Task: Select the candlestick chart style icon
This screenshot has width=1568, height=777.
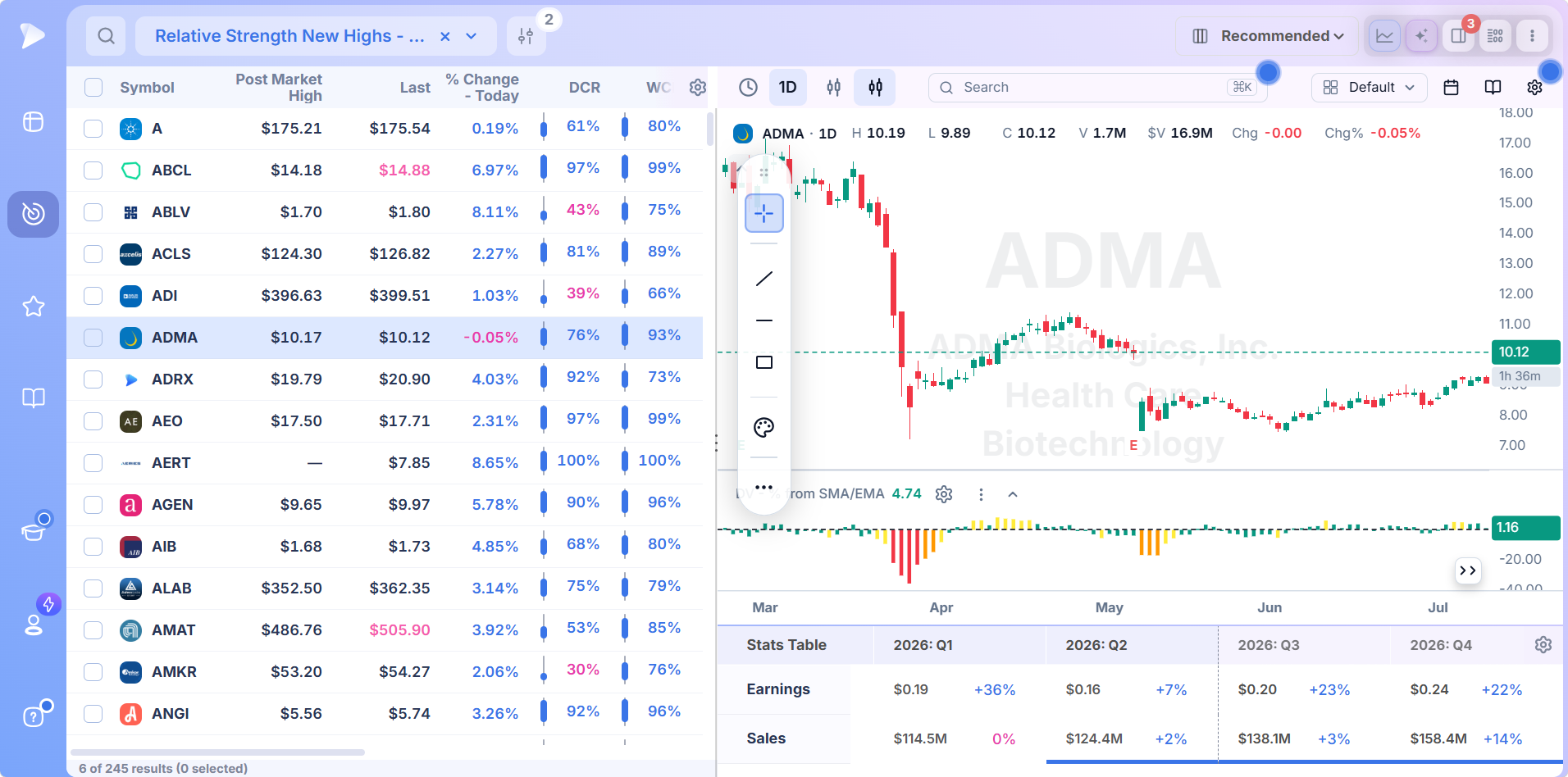Action: [x=875, y=87]
